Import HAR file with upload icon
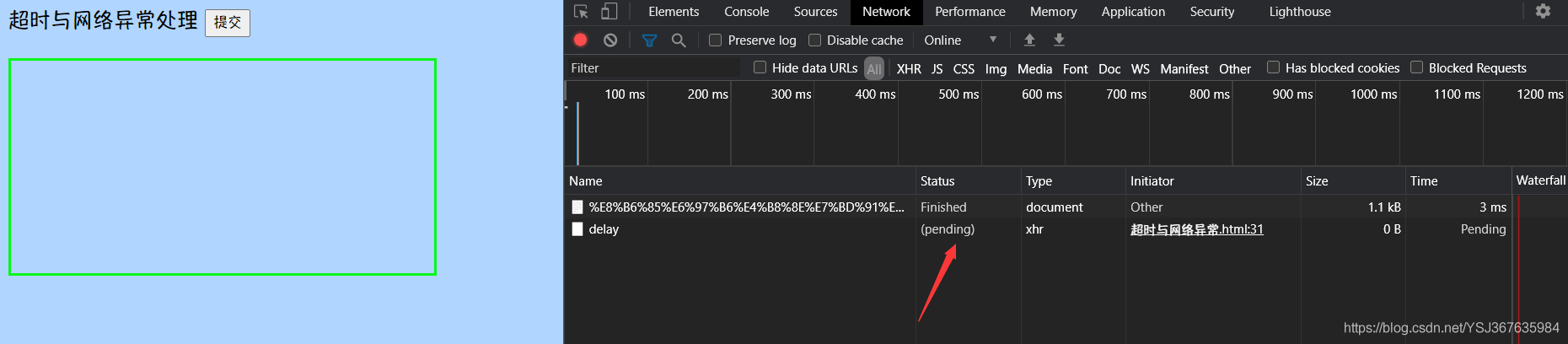This screenshot has height=344, width=1568. pyautogui.click(x=1029, y=40)
